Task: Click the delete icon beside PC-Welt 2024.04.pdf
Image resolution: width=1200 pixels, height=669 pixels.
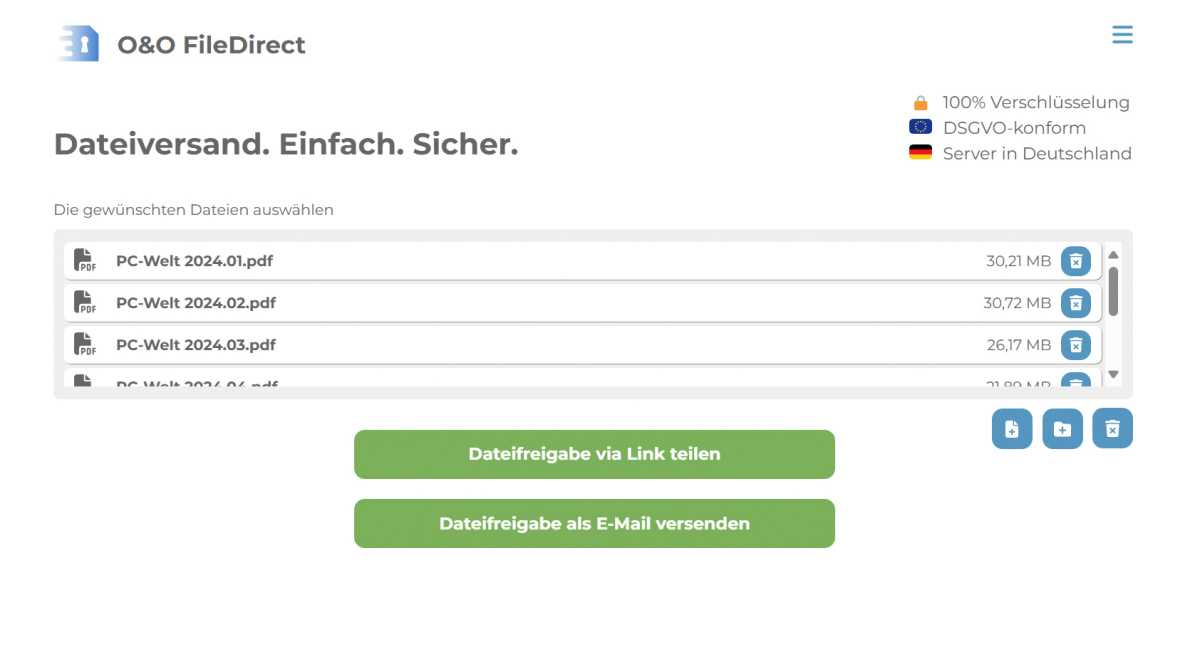Action: [x=1076, y=384]
